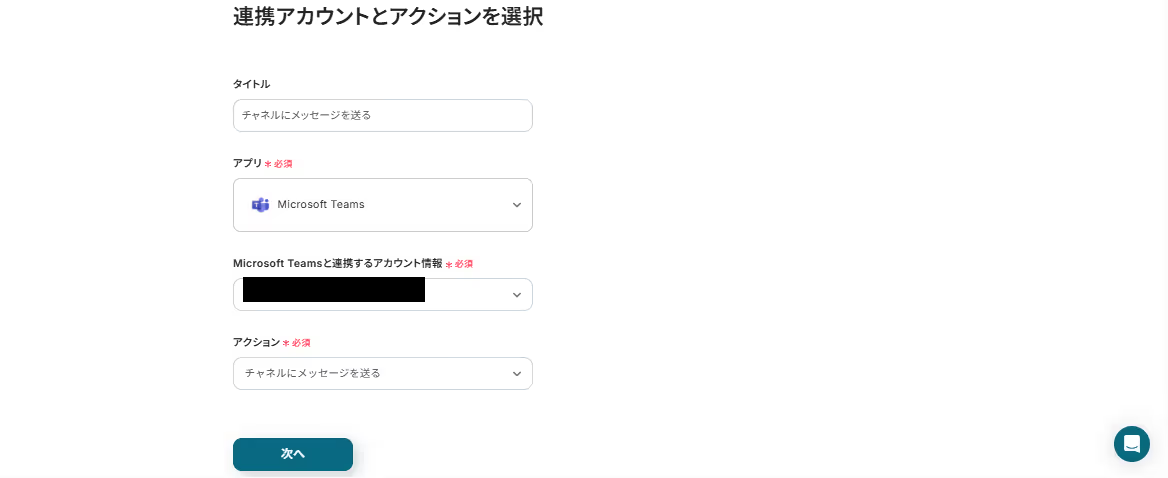The width and height of the screenshot is (1168, 478).
Task: Click the red asterisk next to アクション
Action: pyautogui.click(x=286, y=343)
